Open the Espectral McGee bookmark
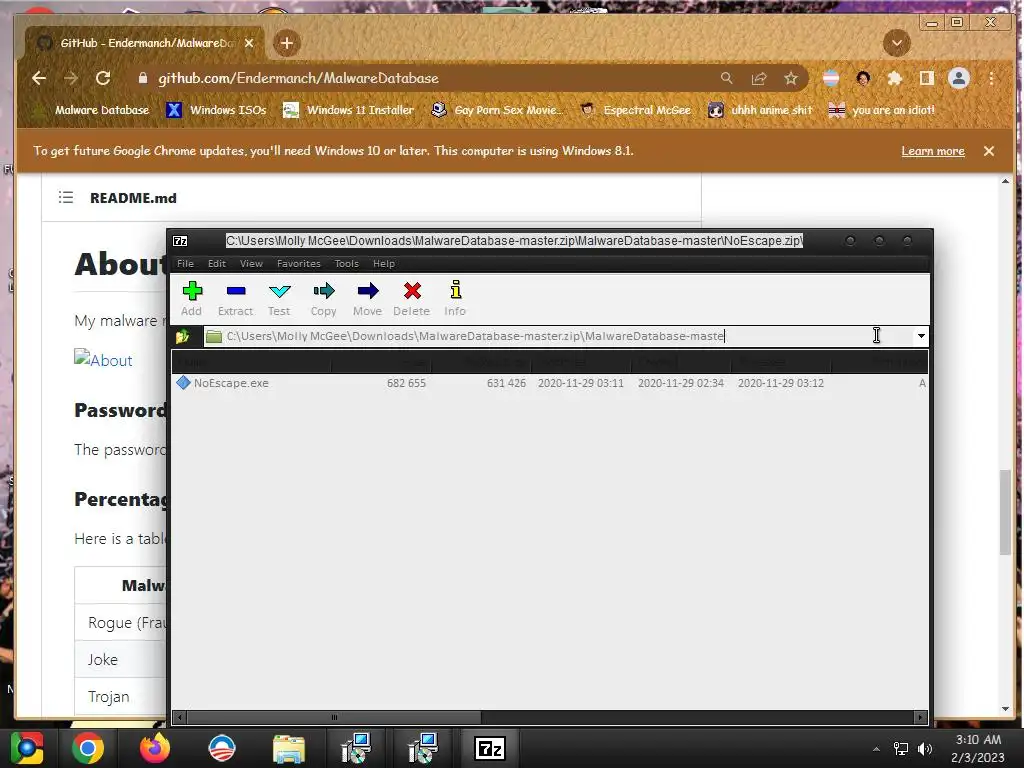1024x768 pixels. [x=635, y=110]
